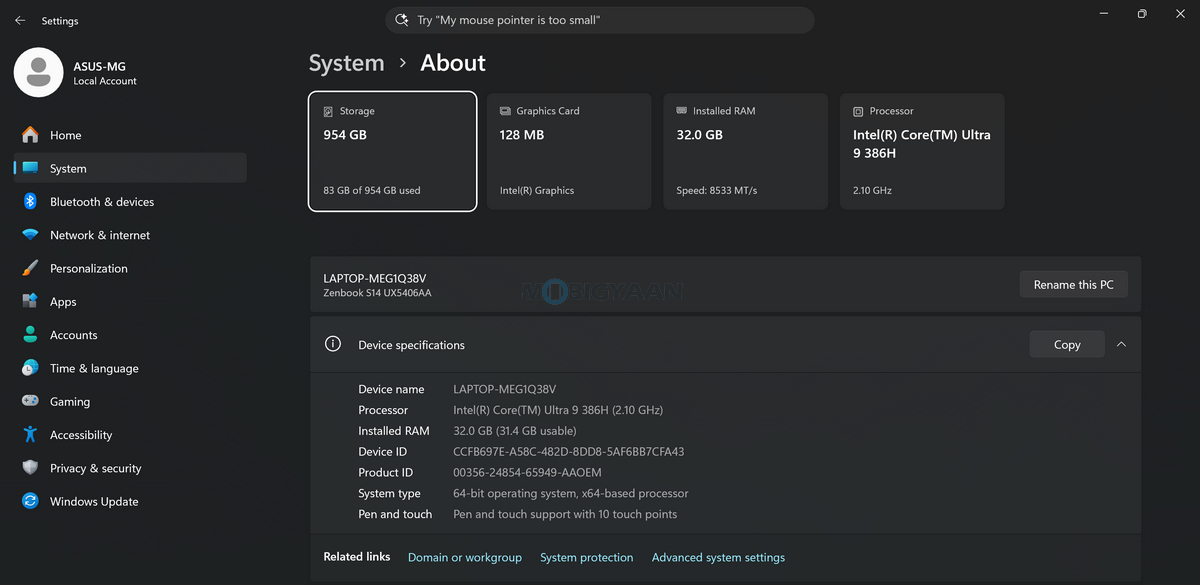Copy the device specifications

coord(1067,344)
